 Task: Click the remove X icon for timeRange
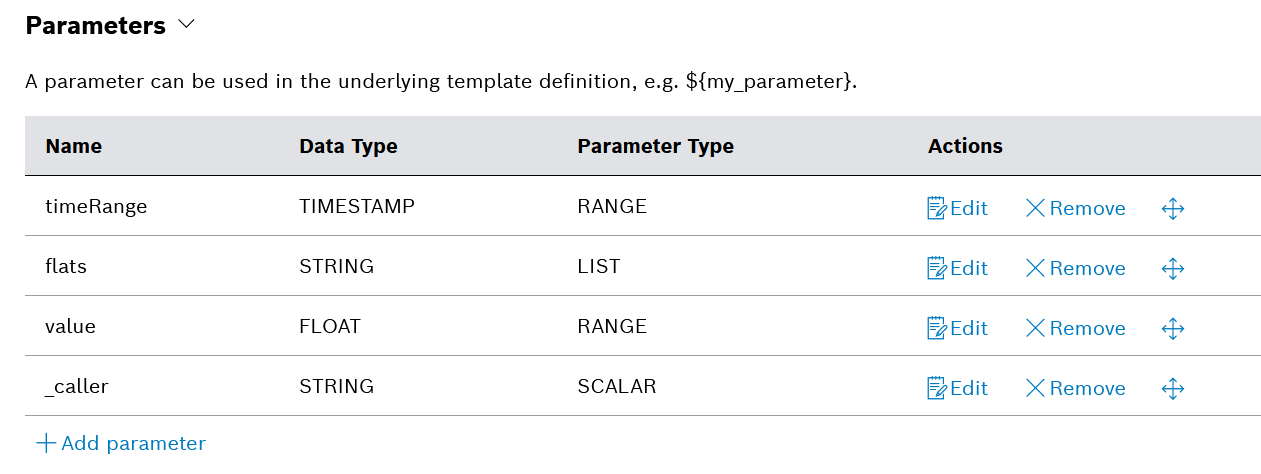point(1035,208)
